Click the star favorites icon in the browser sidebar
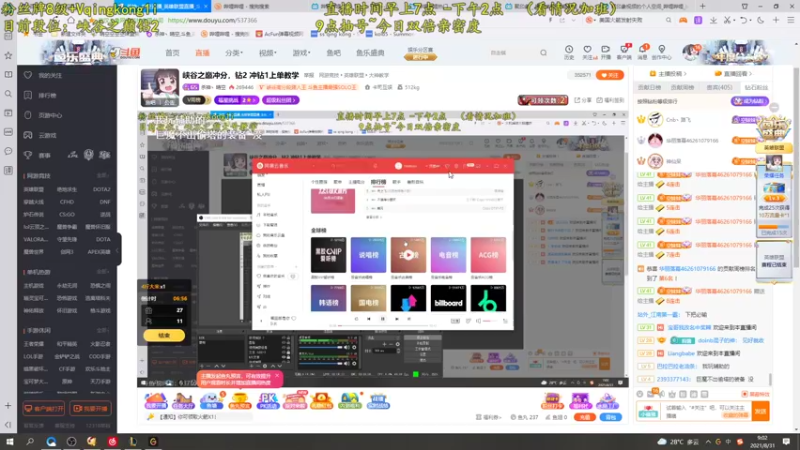Viewport: 800px width, 450px height. (x=8, y=55)
